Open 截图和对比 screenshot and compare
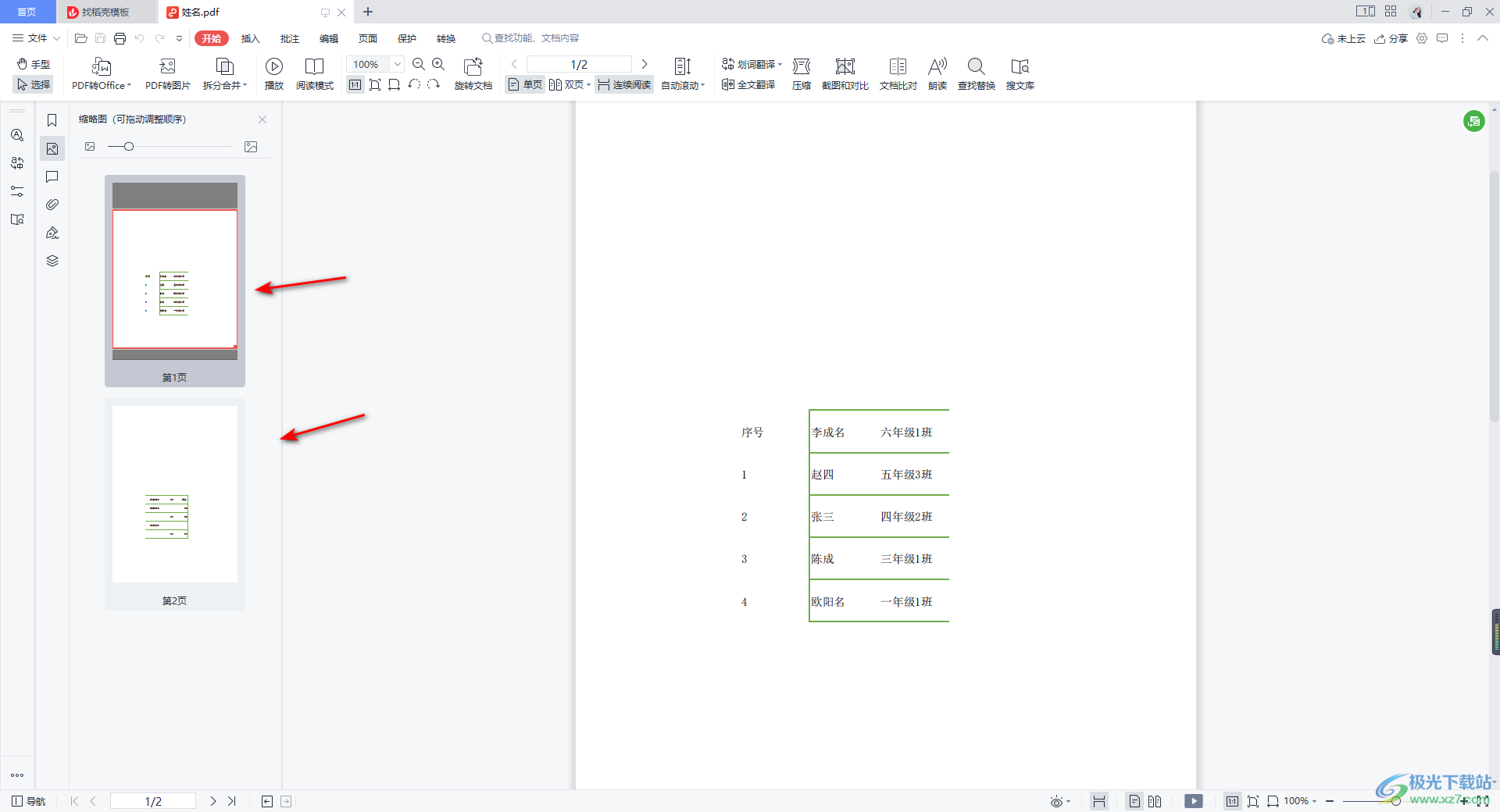 point(845,74)
